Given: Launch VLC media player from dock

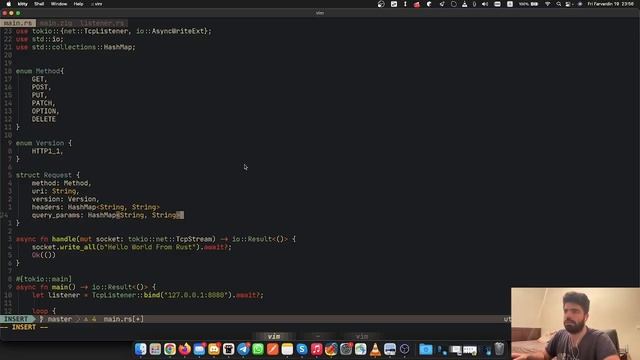Looking at the screenshot, I should click(375, 349).
